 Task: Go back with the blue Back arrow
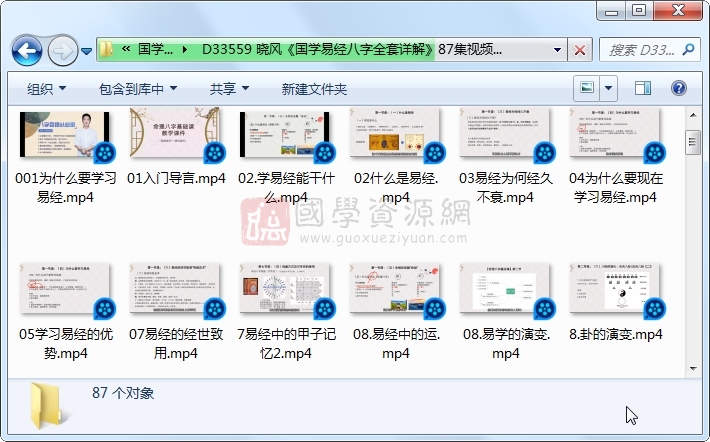tap(27, 50)
